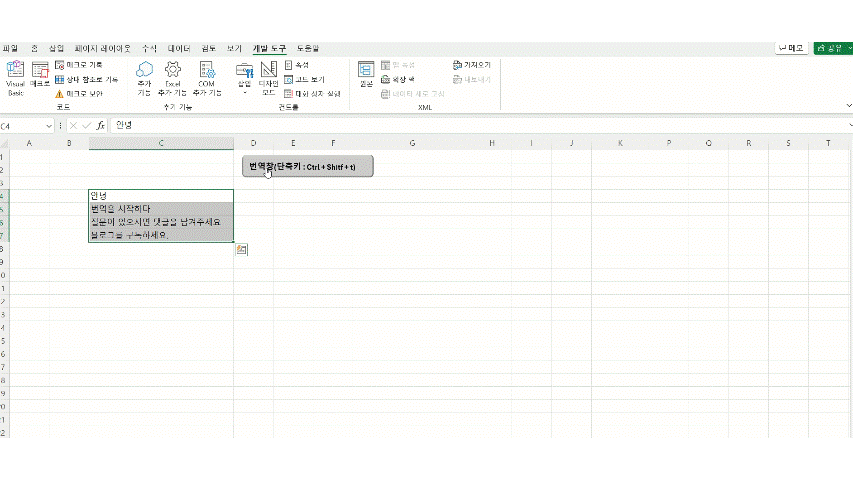The width and height of the screenshot is (853, 480).
Task: Click the 메모 (Comments) button
Action: click(791, 48)
